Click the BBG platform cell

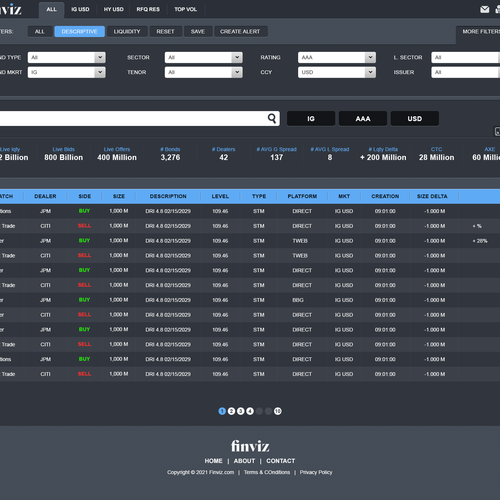[298, 300]
